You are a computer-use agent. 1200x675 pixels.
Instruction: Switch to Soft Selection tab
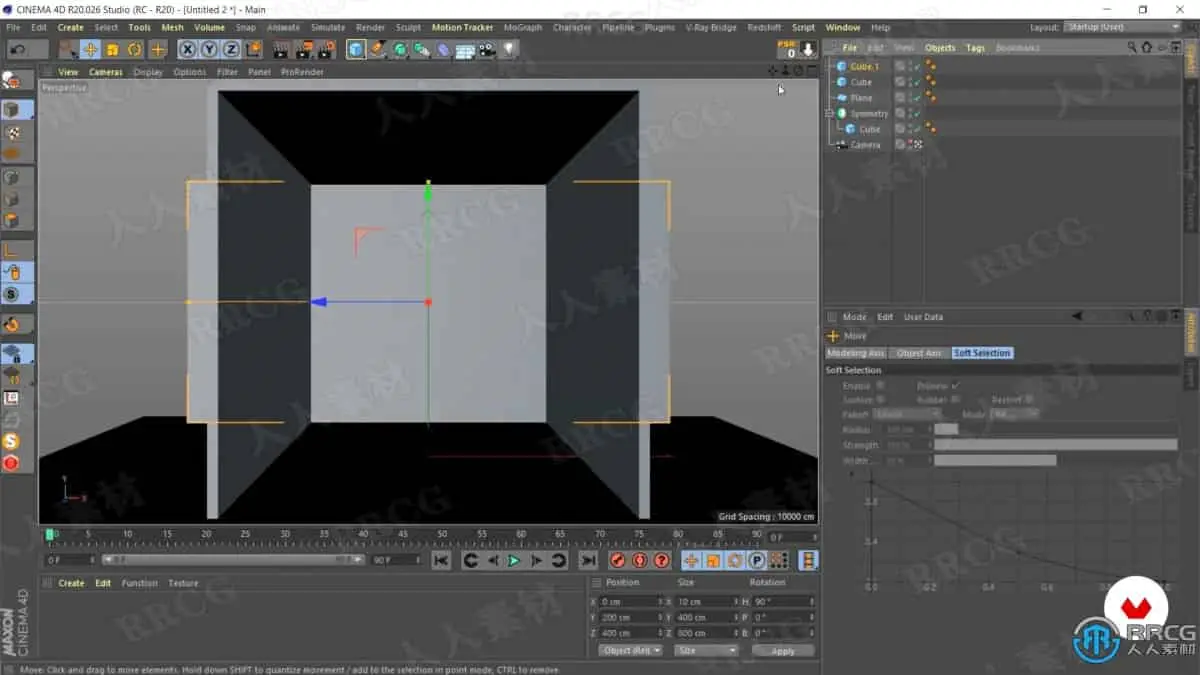[x=982, y=353]
